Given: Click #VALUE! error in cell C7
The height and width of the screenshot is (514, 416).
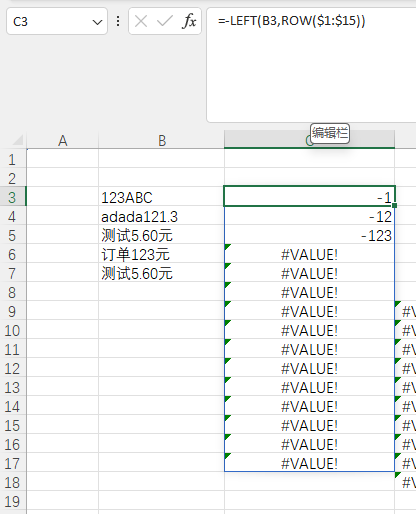Looking at the screenshot, I should click(309, 274).
